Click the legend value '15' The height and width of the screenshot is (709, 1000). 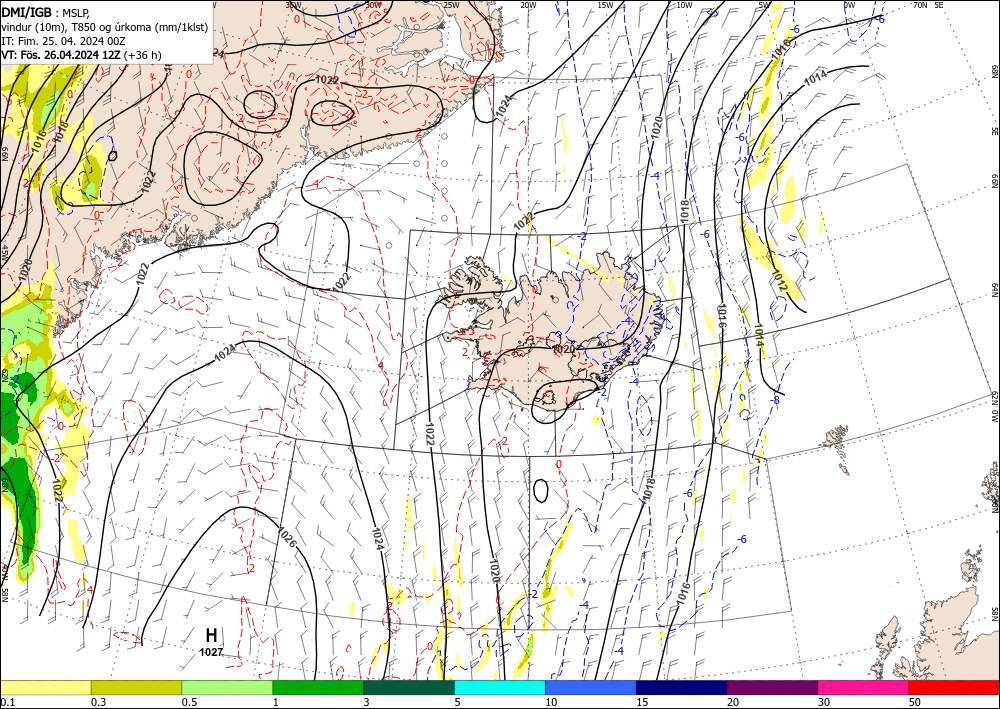click(642, 702)
